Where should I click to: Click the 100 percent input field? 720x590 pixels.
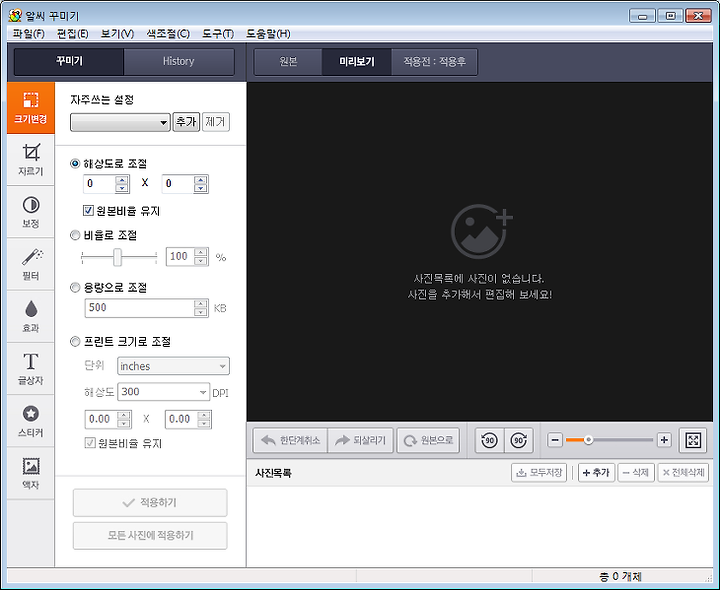point(180,256)
